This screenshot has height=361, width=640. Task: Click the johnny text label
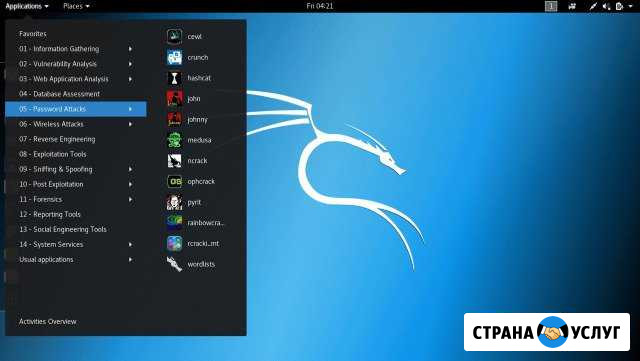pyautogui.click(x=198, y=119)
